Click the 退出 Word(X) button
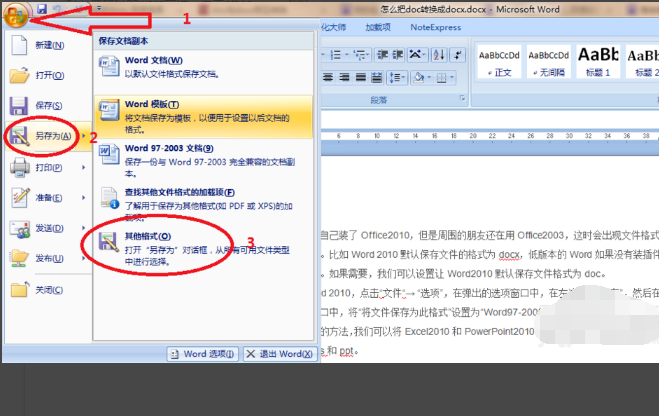The height and width of the screenshot is (416, 659). coord(279,354)
